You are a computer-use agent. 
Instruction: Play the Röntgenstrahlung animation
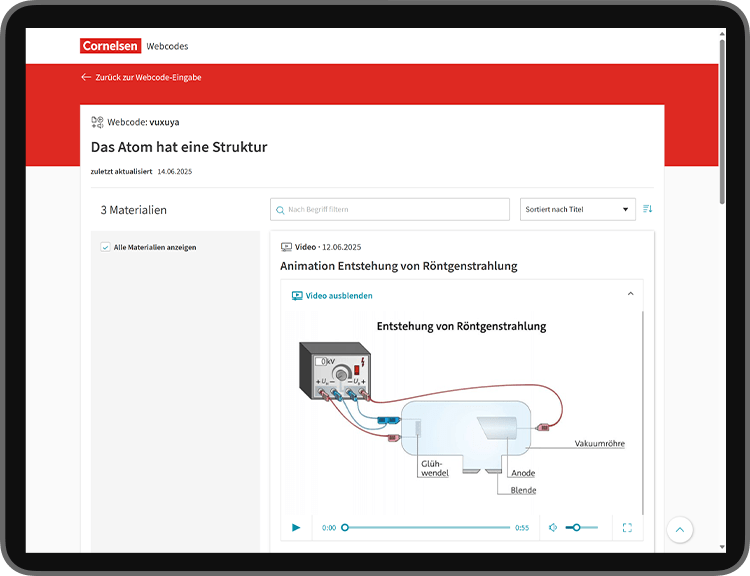[x=296, y=528]
